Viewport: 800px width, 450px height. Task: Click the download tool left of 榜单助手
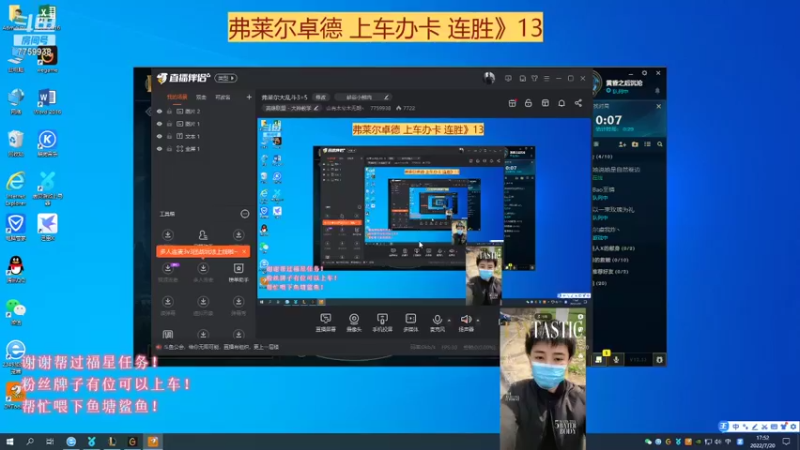(x=203, y=272)
